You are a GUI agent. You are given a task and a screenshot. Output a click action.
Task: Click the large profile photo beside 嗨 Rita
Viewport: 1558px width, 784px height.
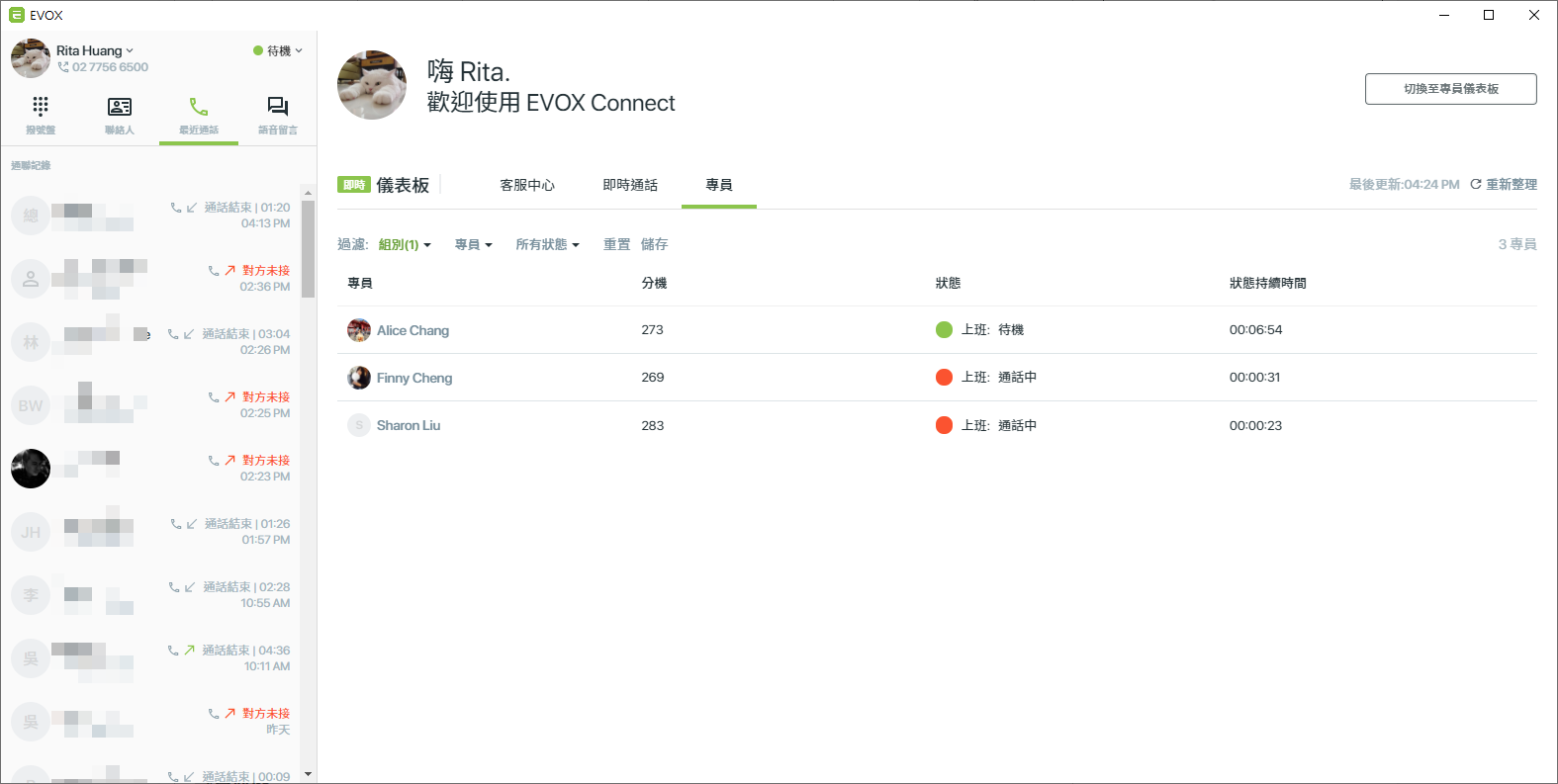click(372, 85)
